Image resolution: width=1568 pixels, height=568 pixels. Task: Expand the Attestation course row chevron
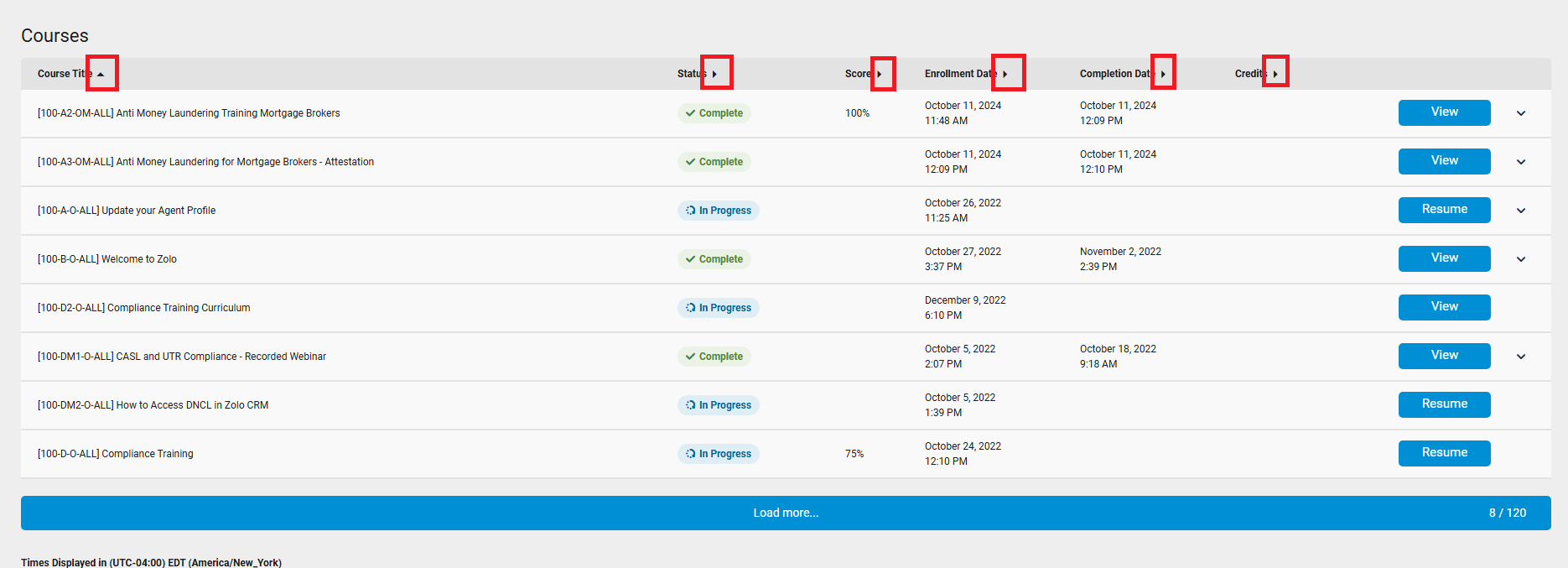point(1521,162)
